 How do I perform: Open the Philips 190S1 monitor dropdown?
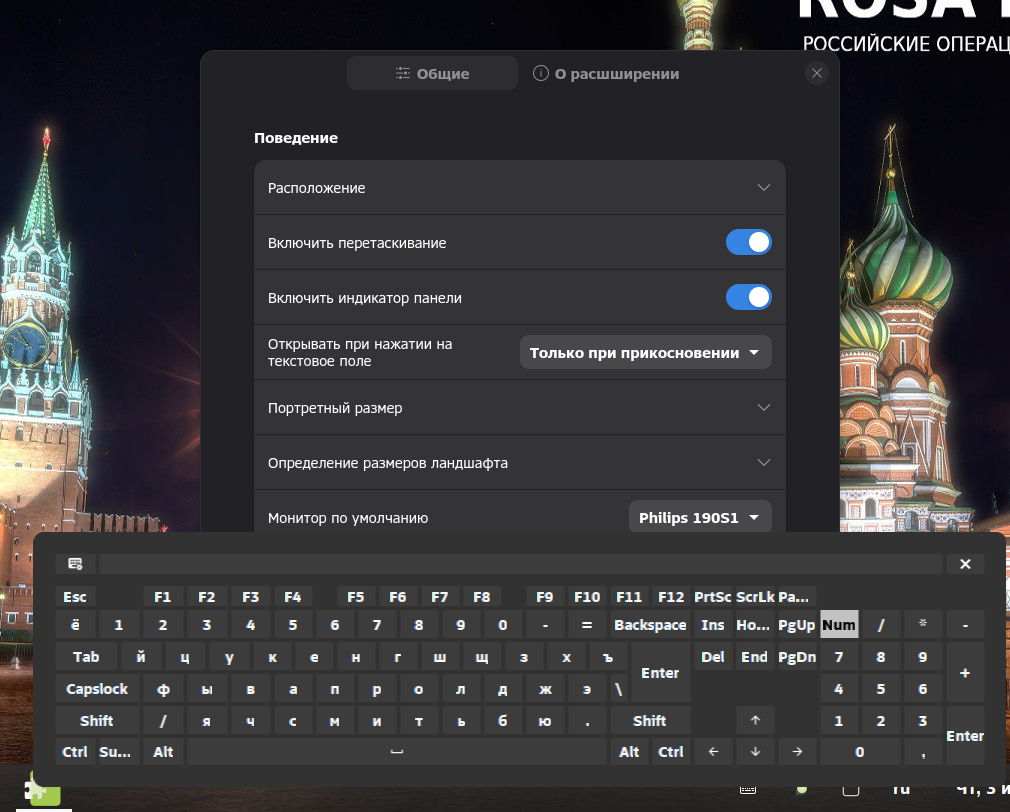click(700, 518)
